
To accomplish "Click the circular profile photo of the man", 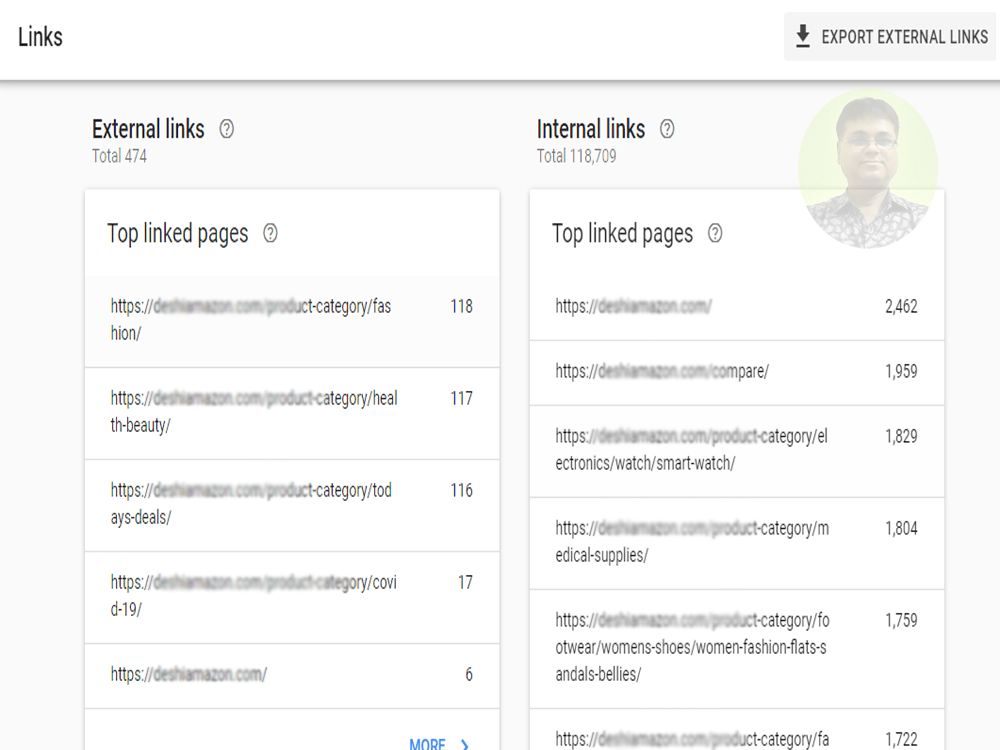I will coord(868,169).
